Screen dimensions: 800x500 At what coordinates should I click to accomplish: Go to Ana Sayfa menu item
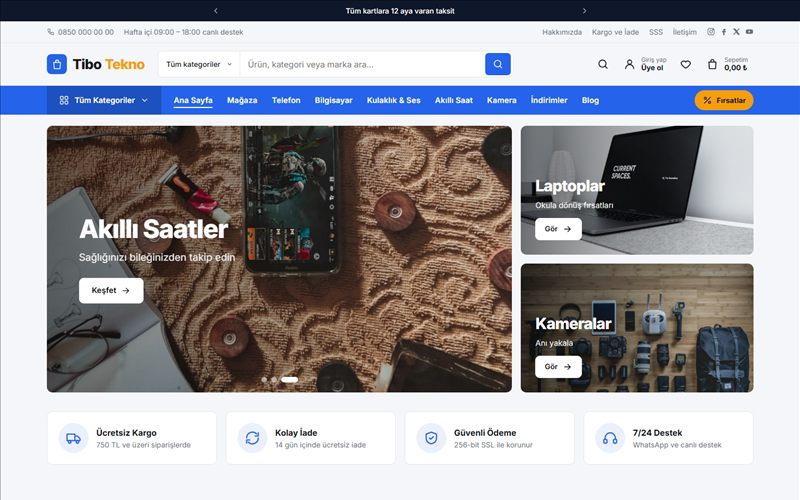coord(193,100)
